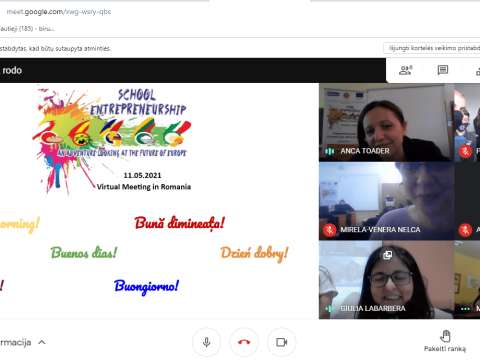Turn off the camera button

coord(282,342)
